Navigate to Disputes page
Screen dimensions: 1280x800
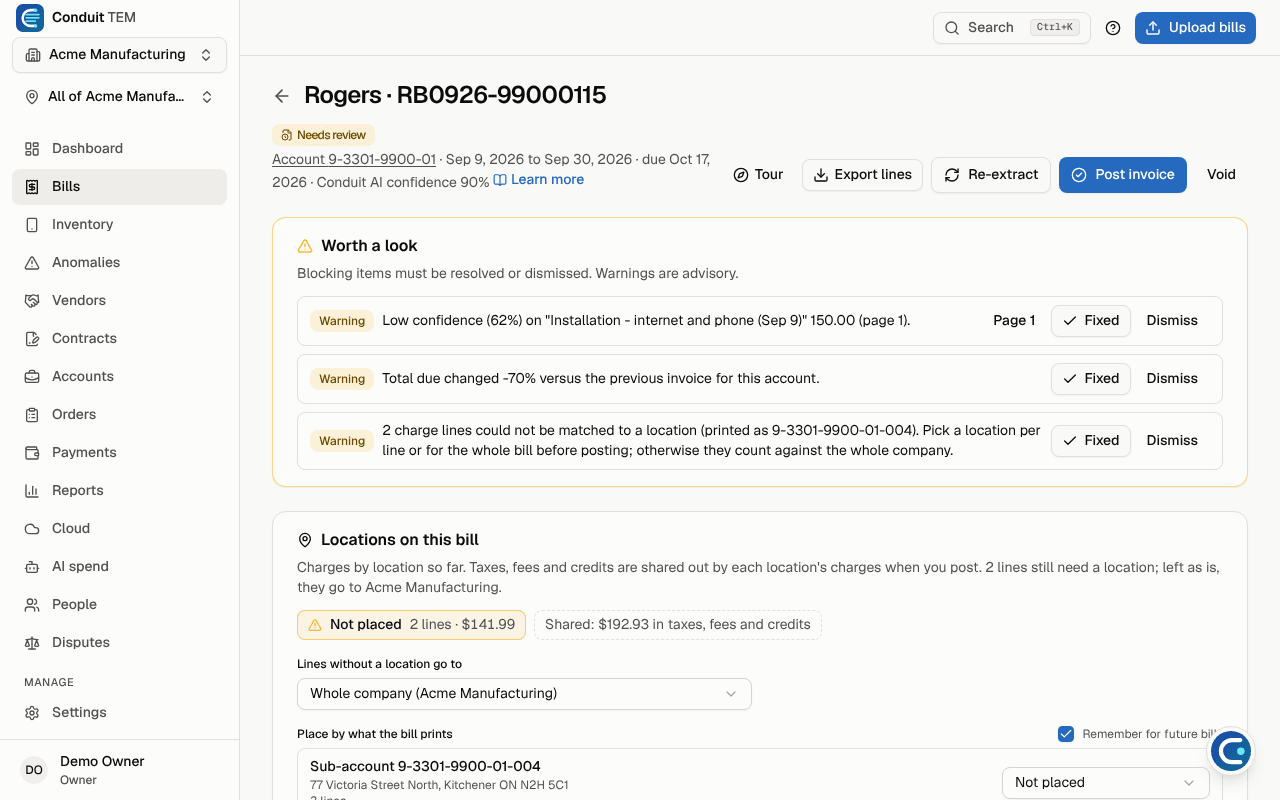[119, 642]
